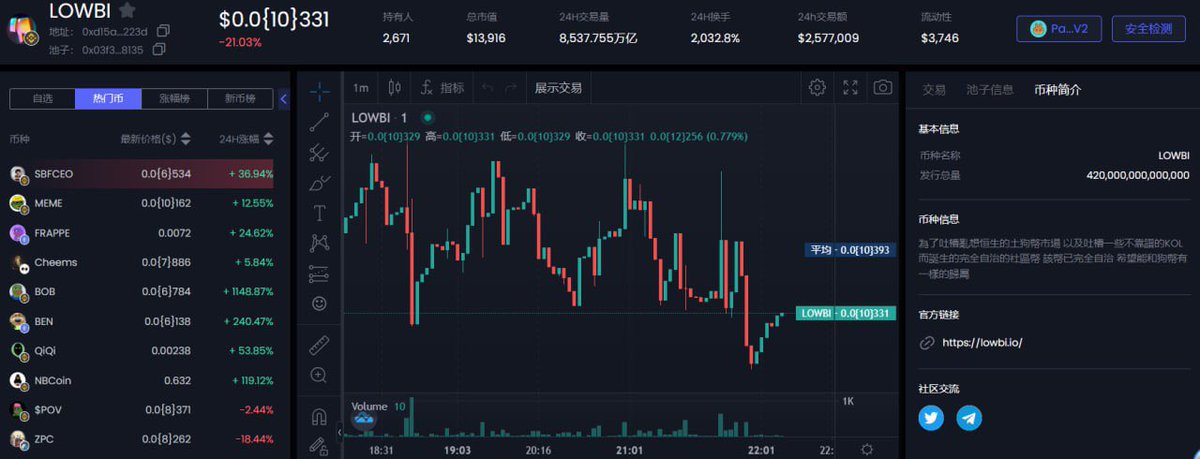Switch to the 币种简介 tab
The height and width of the screenshot is (459, 1200).
click(1058, 89)
